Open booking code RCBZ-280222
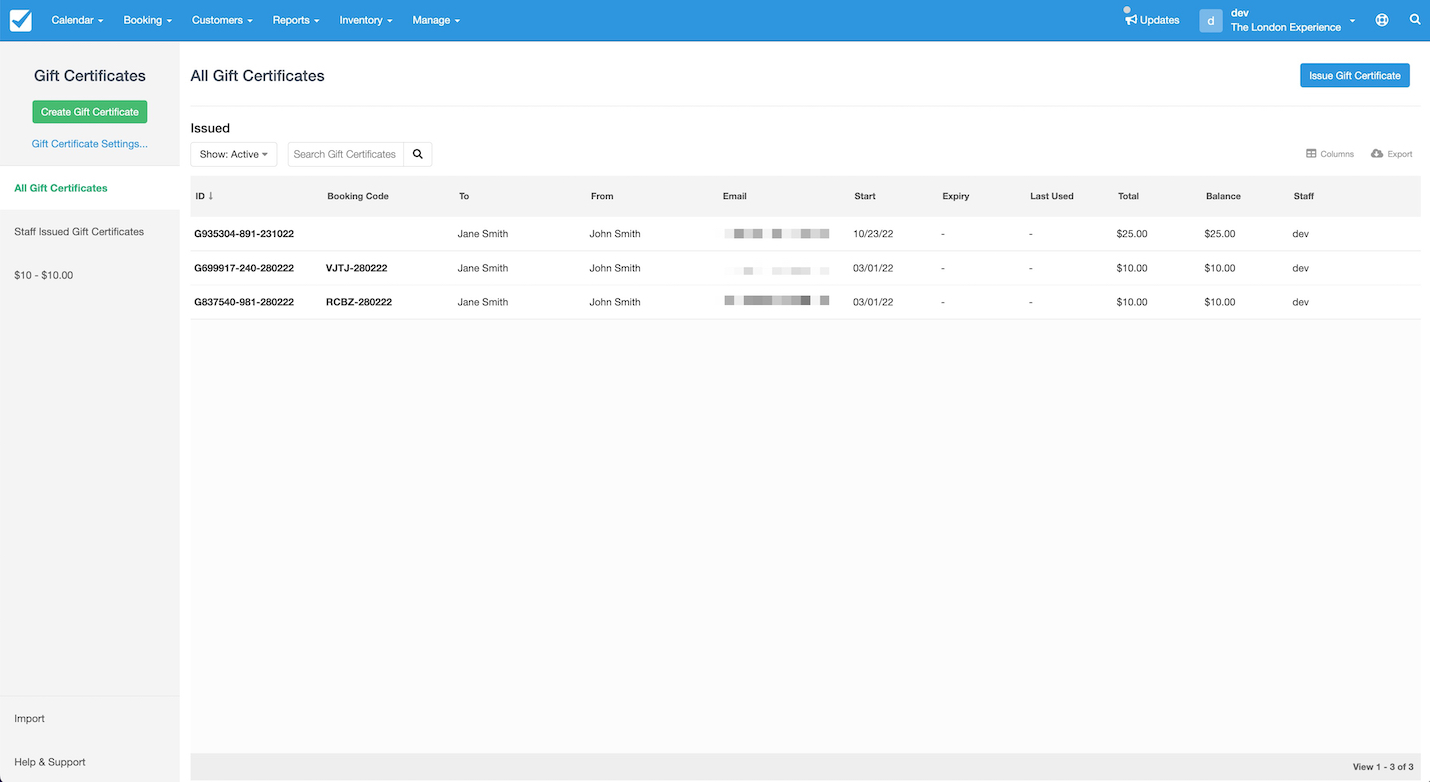The width and height of the screenshot is (1430, 782). pyautogui.click(x=359, y=302)
